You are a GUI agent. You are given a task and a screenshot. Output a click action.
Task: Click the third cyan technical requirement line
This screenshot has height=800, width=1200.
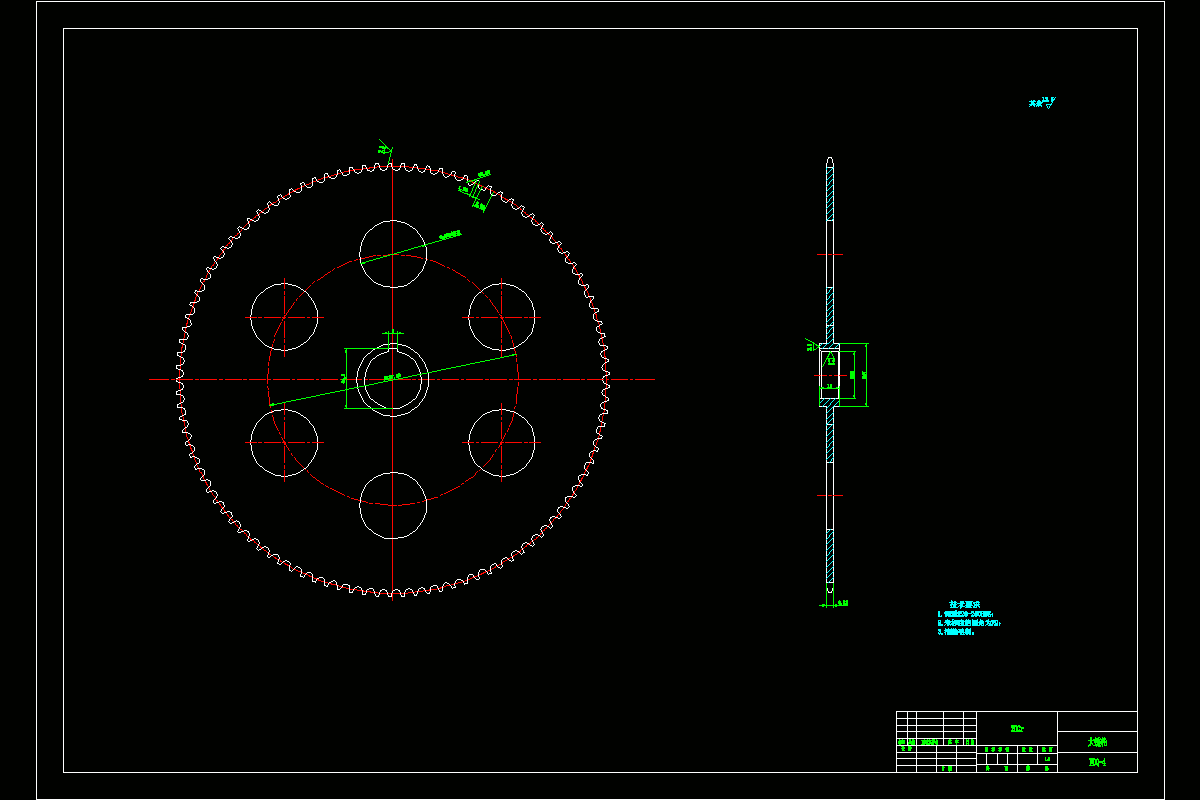(x=955, y=632)
